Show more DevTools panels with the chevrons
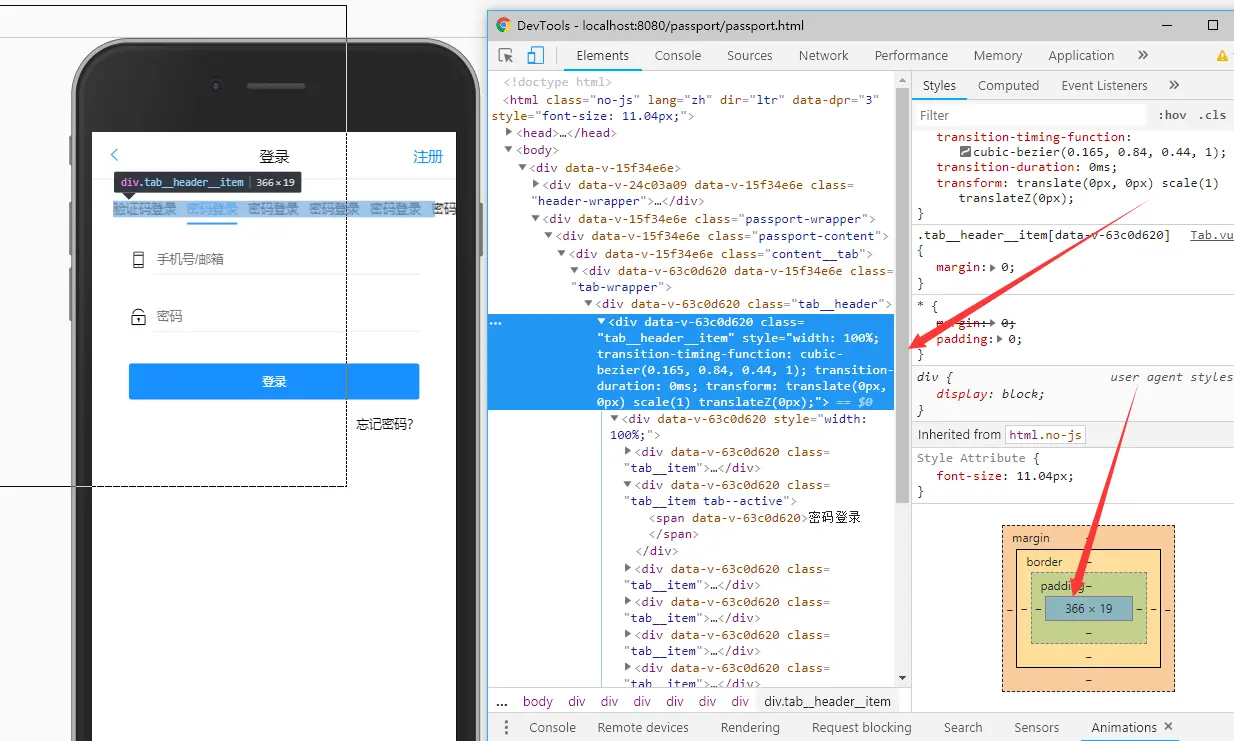Viewport: 1234px width, 741px height. 1143,56
